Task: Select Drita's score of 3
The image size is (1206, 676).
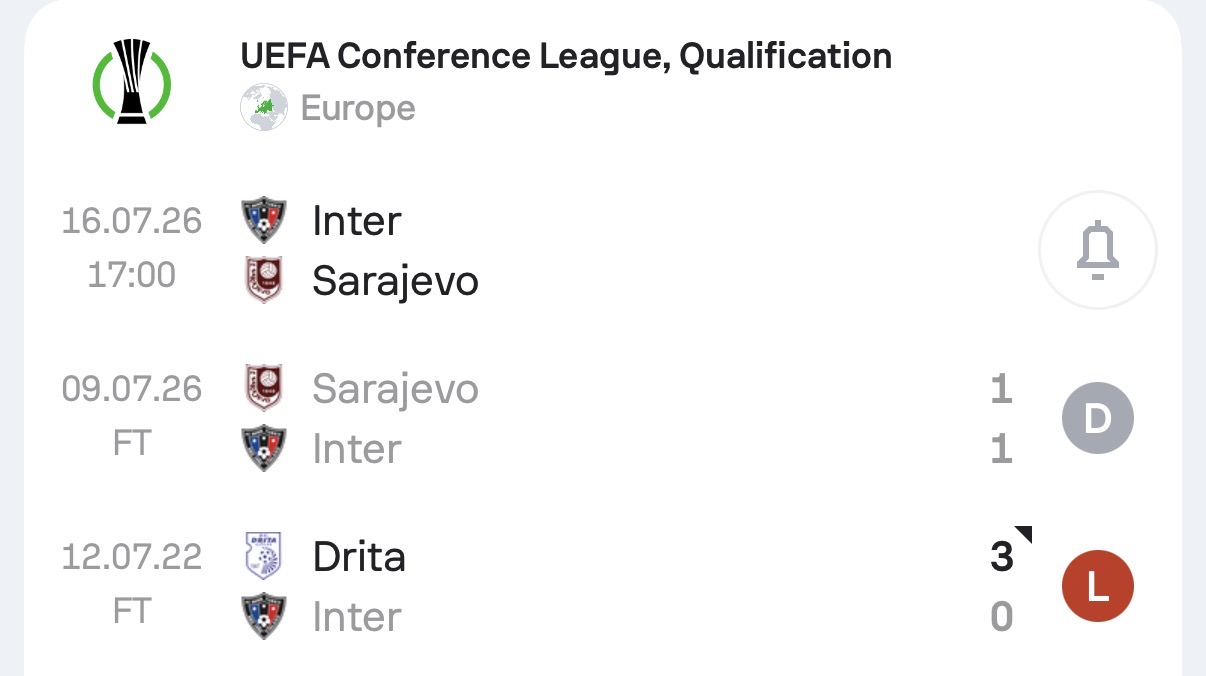Action: point(1002,557)
